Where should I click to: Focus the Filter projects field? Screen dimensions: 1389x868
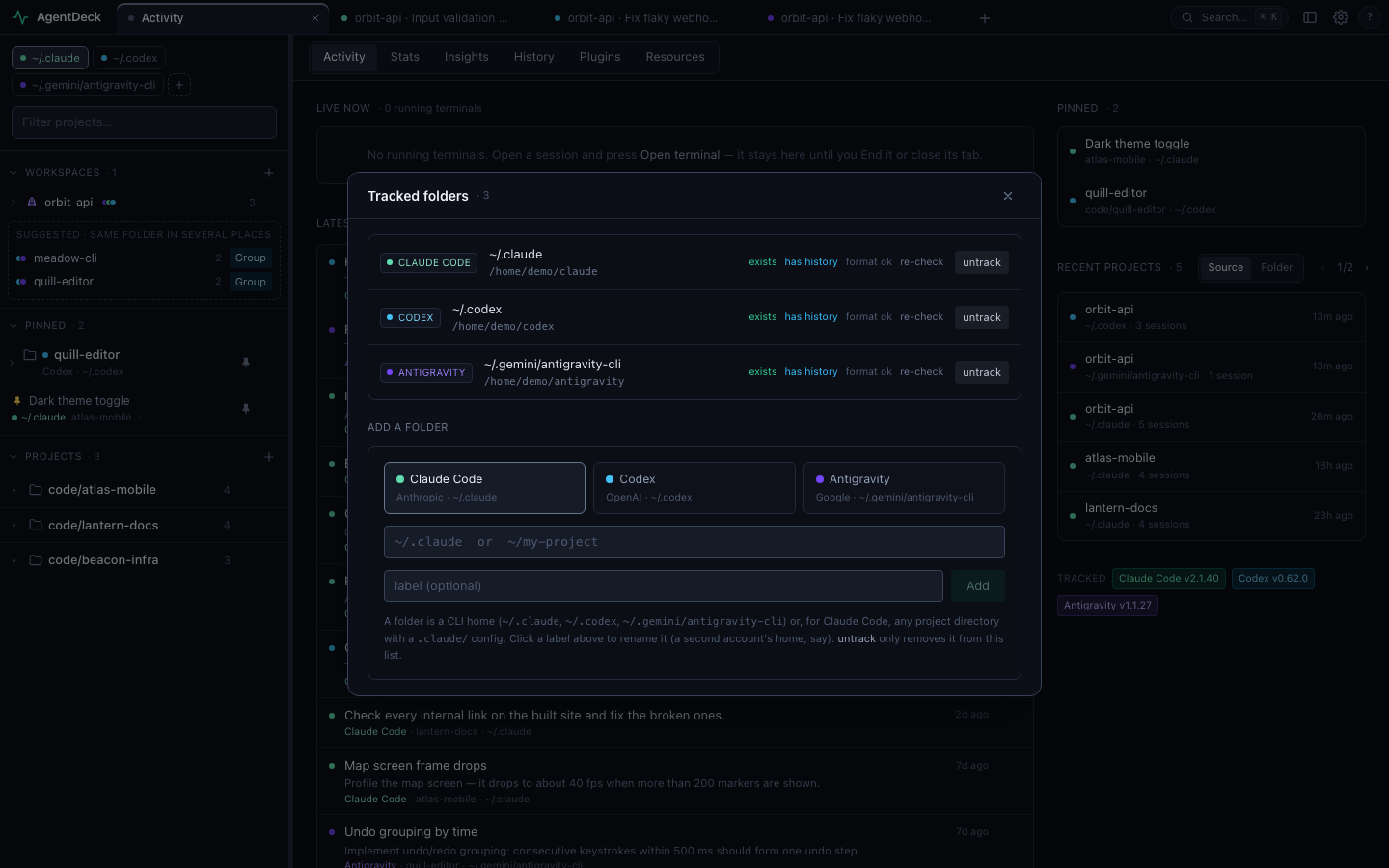pos(144,122)
